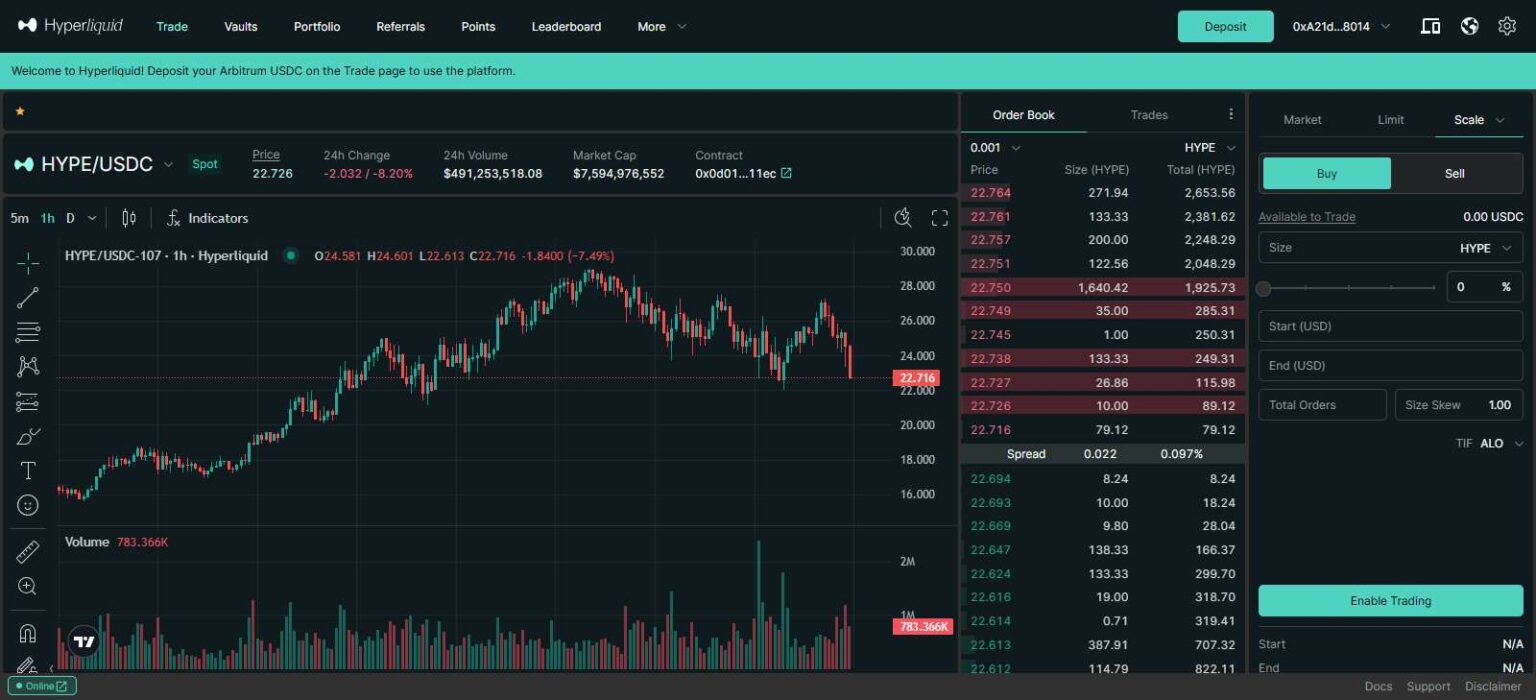Open the More navigation menu
Screen dimensions: 1536x700
coord(661,26)
